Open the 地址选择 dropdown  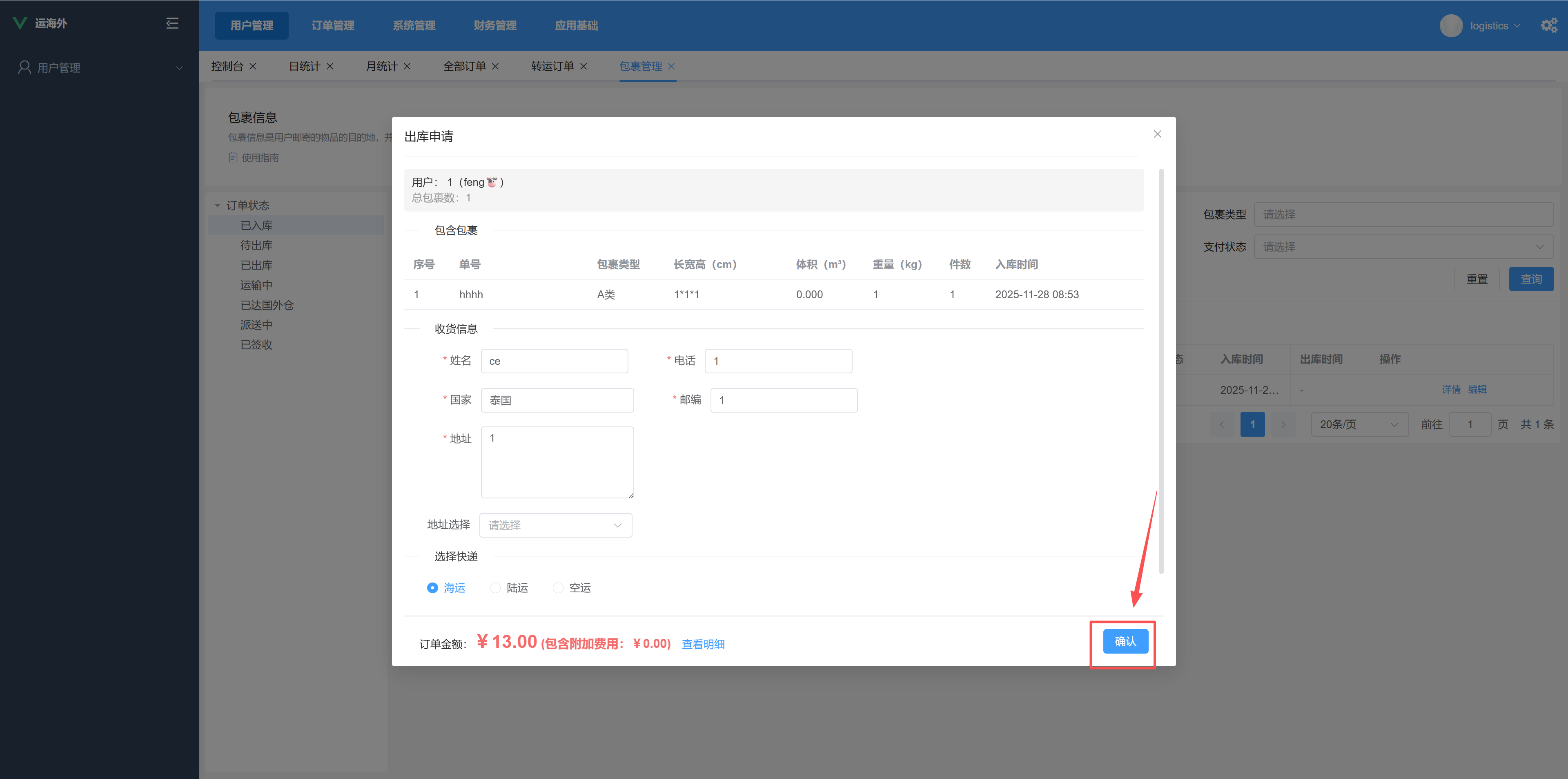(555, 525)
